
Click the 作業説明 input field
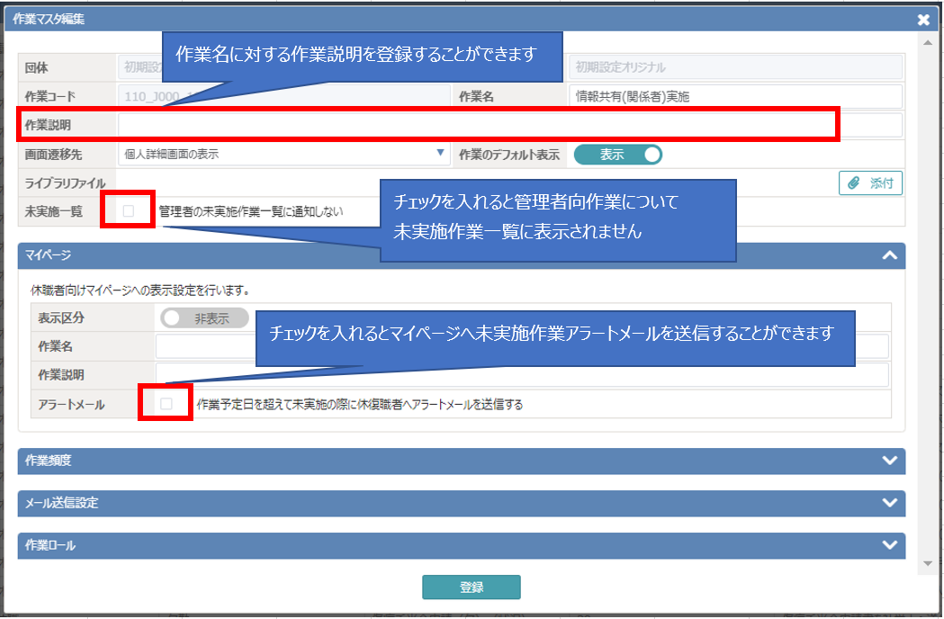point(476,125)
